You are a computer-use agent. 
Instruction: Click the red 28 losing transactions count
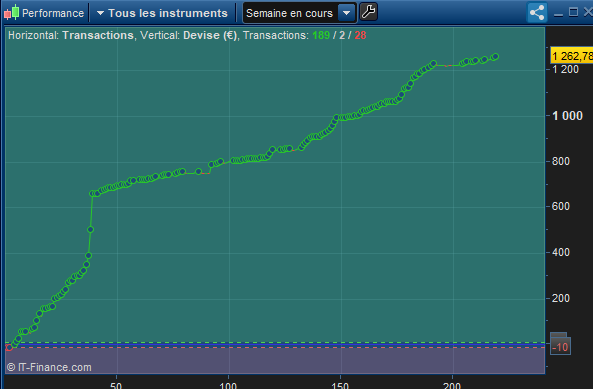(360, 36)
